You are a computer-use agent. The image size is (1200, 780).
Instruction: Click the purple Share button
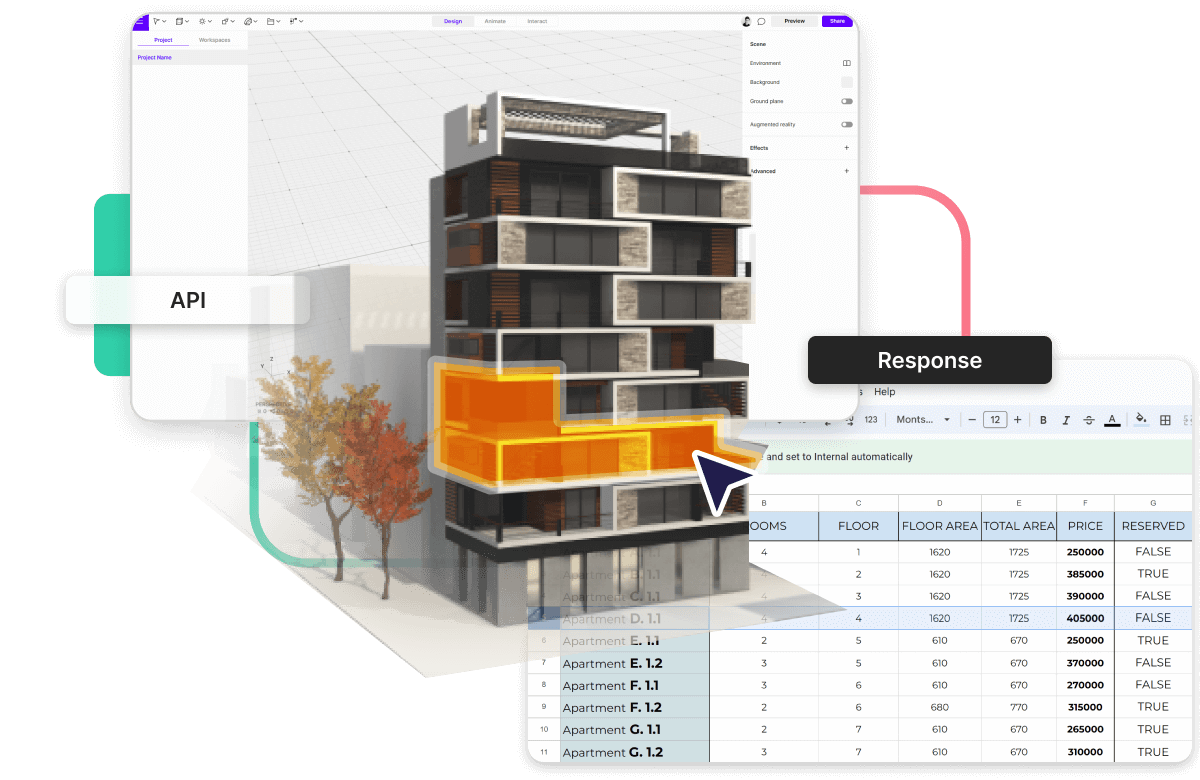coord(836,21)
